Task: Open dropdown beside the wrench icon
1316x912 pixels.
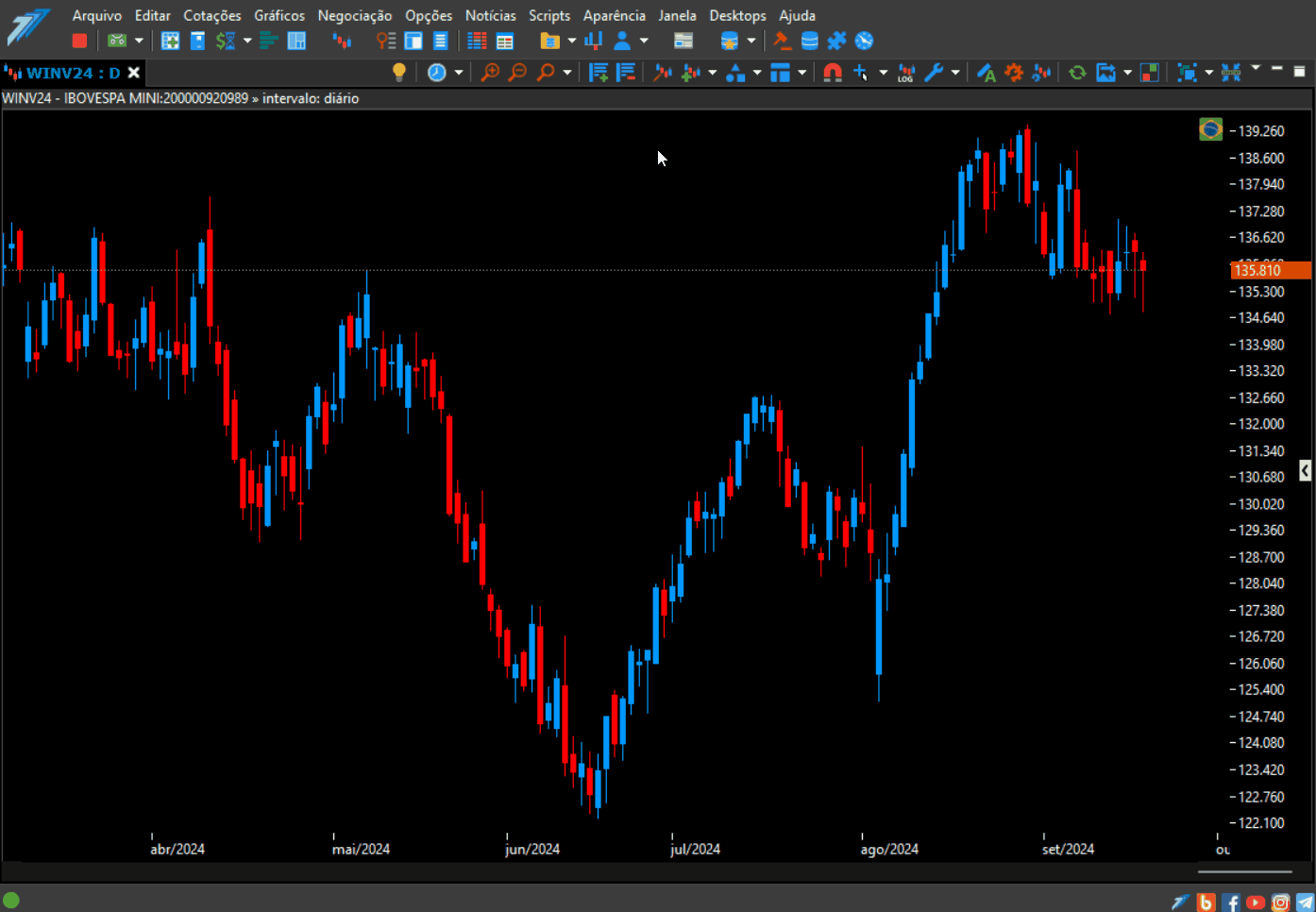Action: 955,73
